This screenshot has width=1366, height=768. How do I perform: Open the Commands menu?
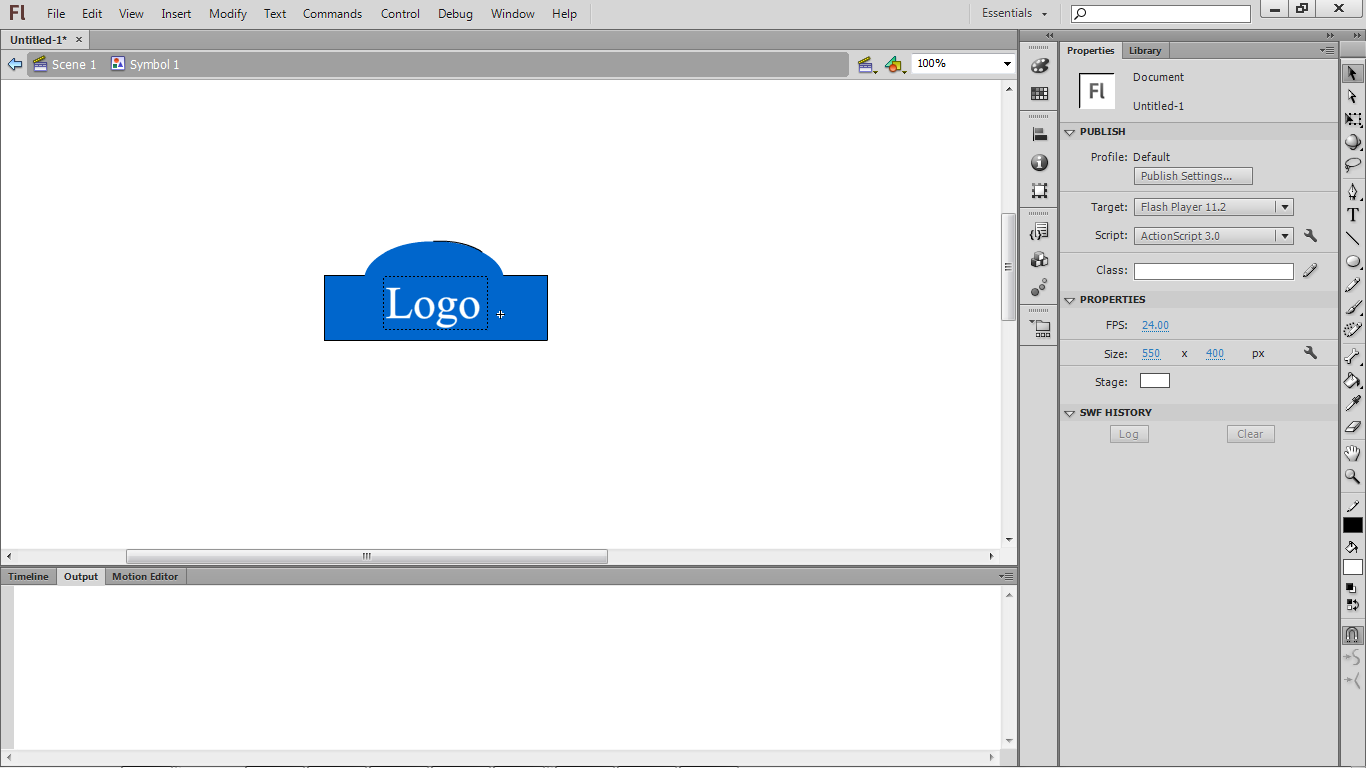[x=333, y=14]
